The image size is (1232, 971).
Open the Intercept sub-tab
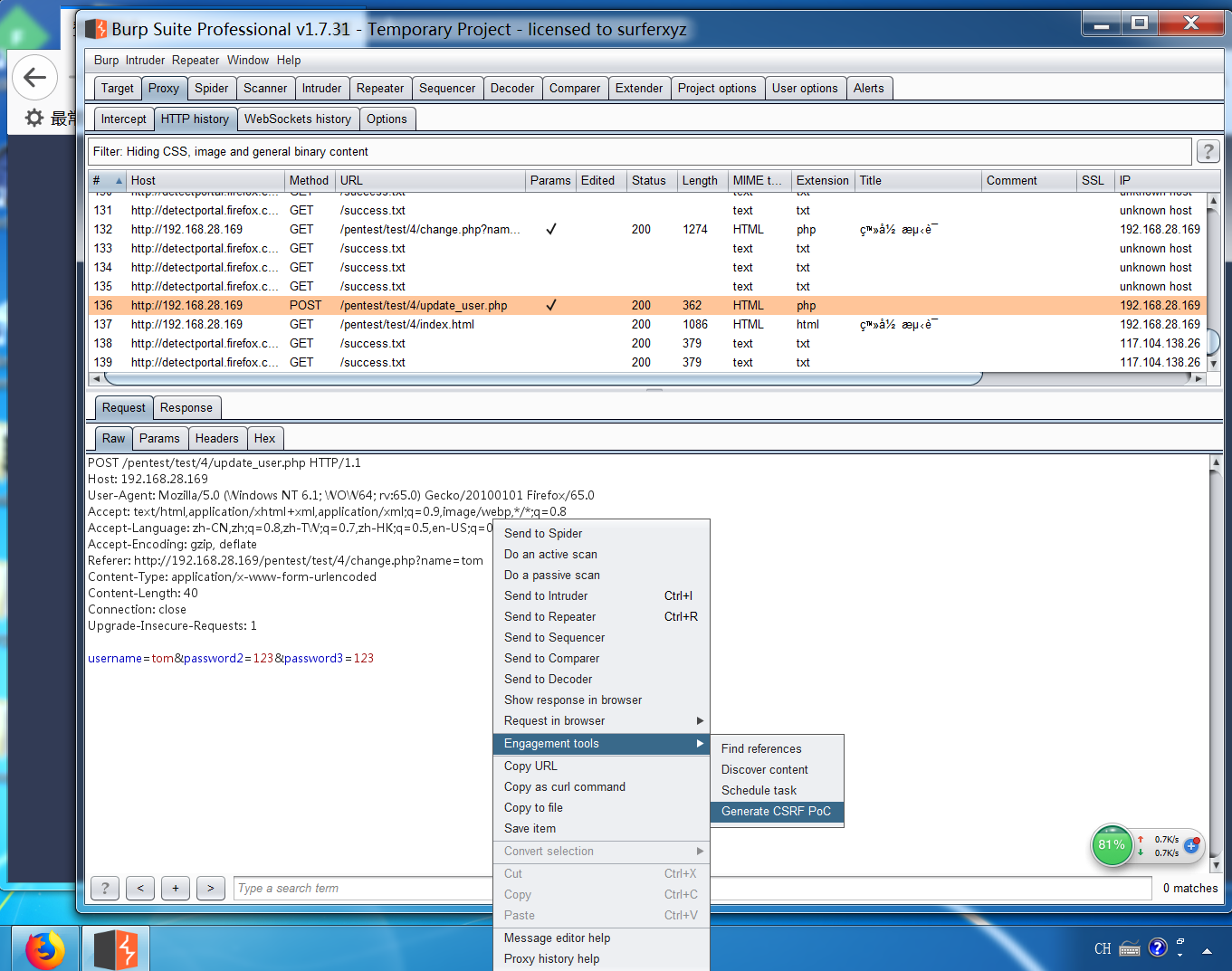(x=123, y=119)
